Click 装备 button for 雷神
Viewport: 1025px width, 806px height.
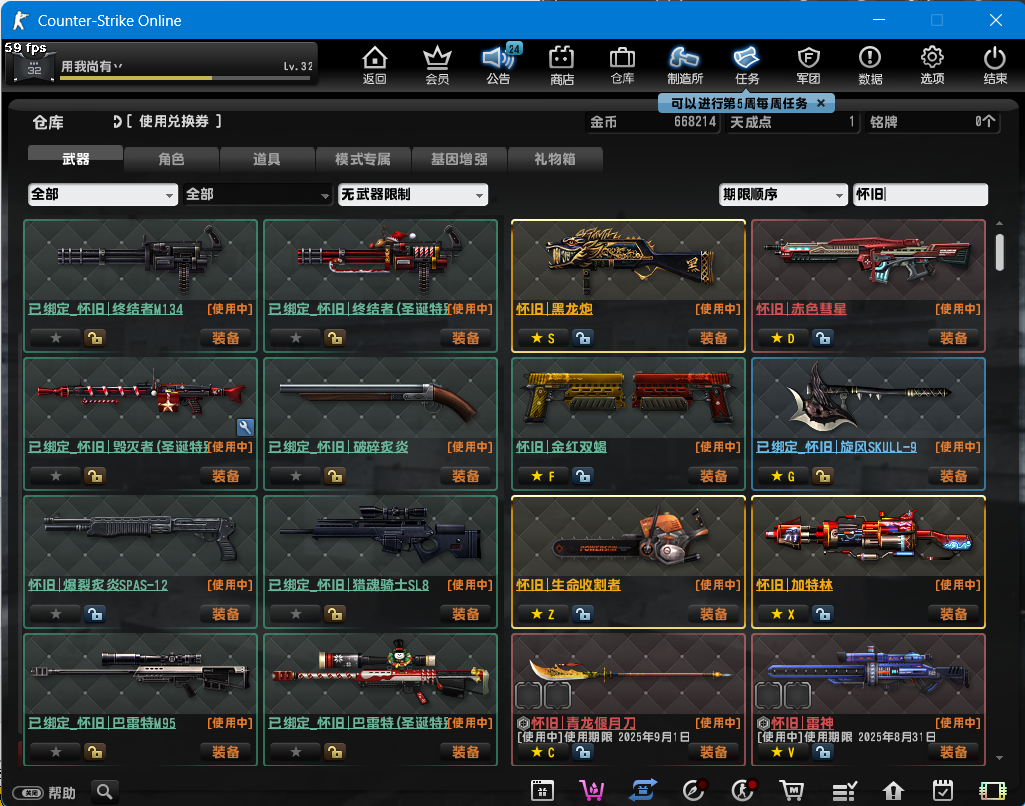point(954,752)
